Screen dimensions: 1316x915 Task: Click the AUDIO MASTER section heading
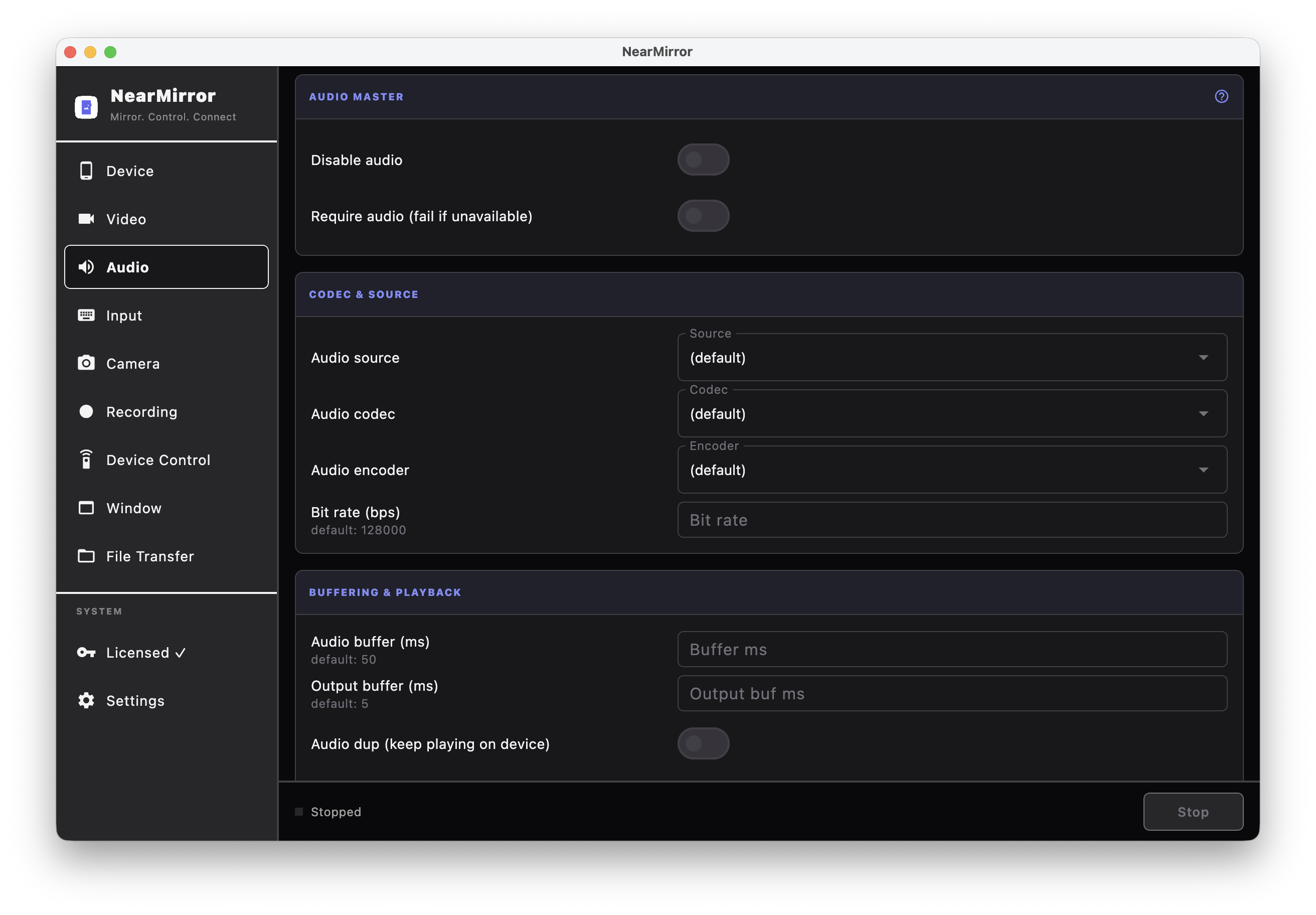click(356, 97)
